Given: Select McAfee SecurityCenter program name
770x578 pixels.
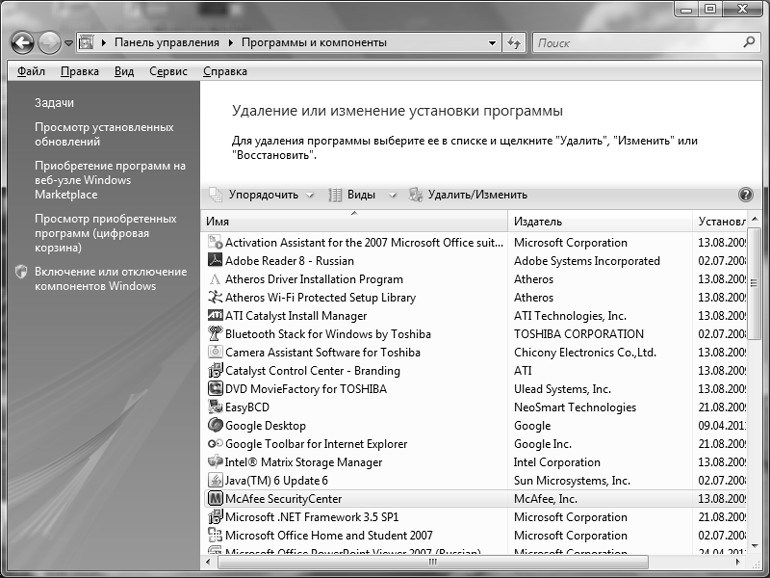Looking at the screenshot, I should click(283, 499).
